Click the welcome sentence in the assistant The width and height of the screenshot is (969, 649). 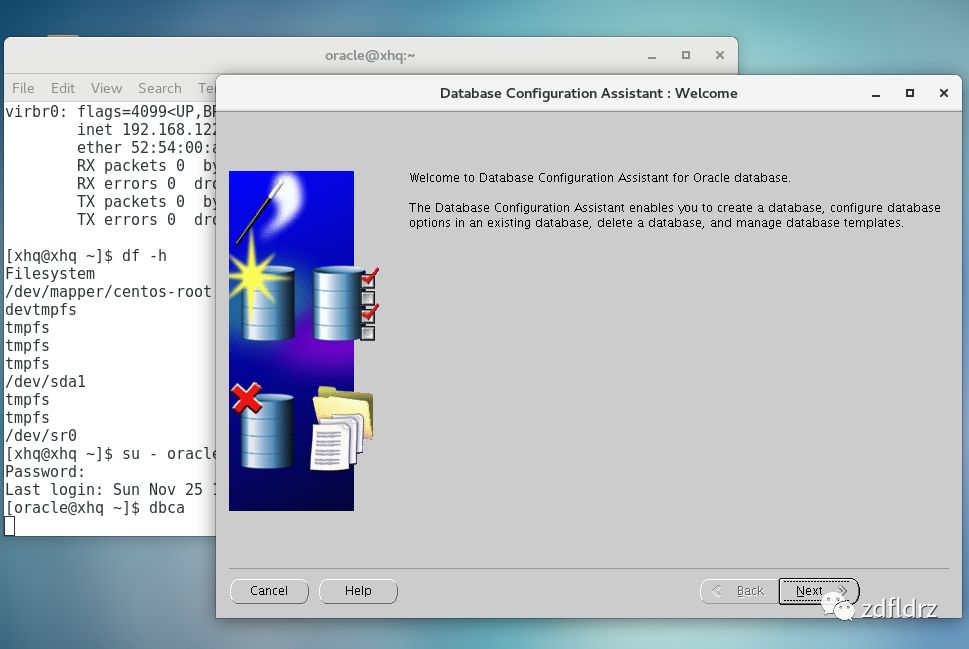coord(599,178)
